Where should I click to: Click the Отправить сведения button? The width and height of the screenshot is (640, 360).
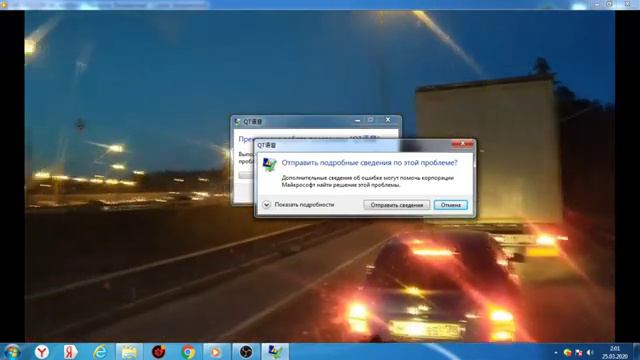[x=396, y=205]
